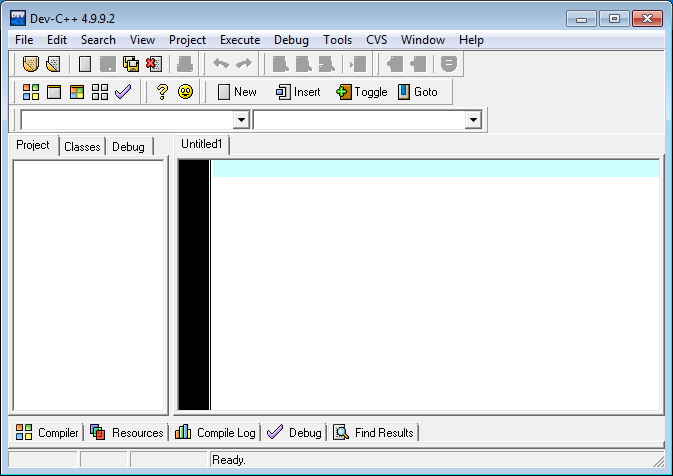Open the Help menu
Image resolution: width=673 pixels, height=476 pixels.
tap(471, 40)
